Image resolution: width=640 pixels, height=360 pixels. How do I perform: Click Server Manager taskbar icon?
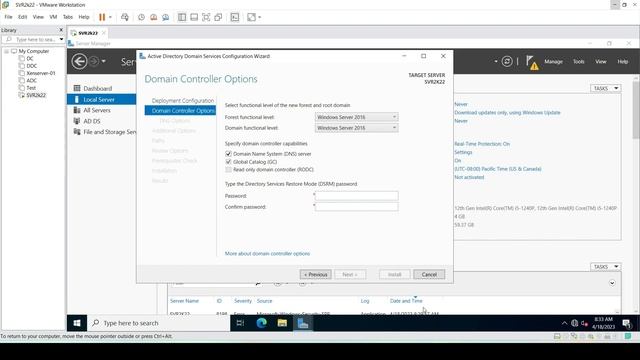click(x=303, y=323)
